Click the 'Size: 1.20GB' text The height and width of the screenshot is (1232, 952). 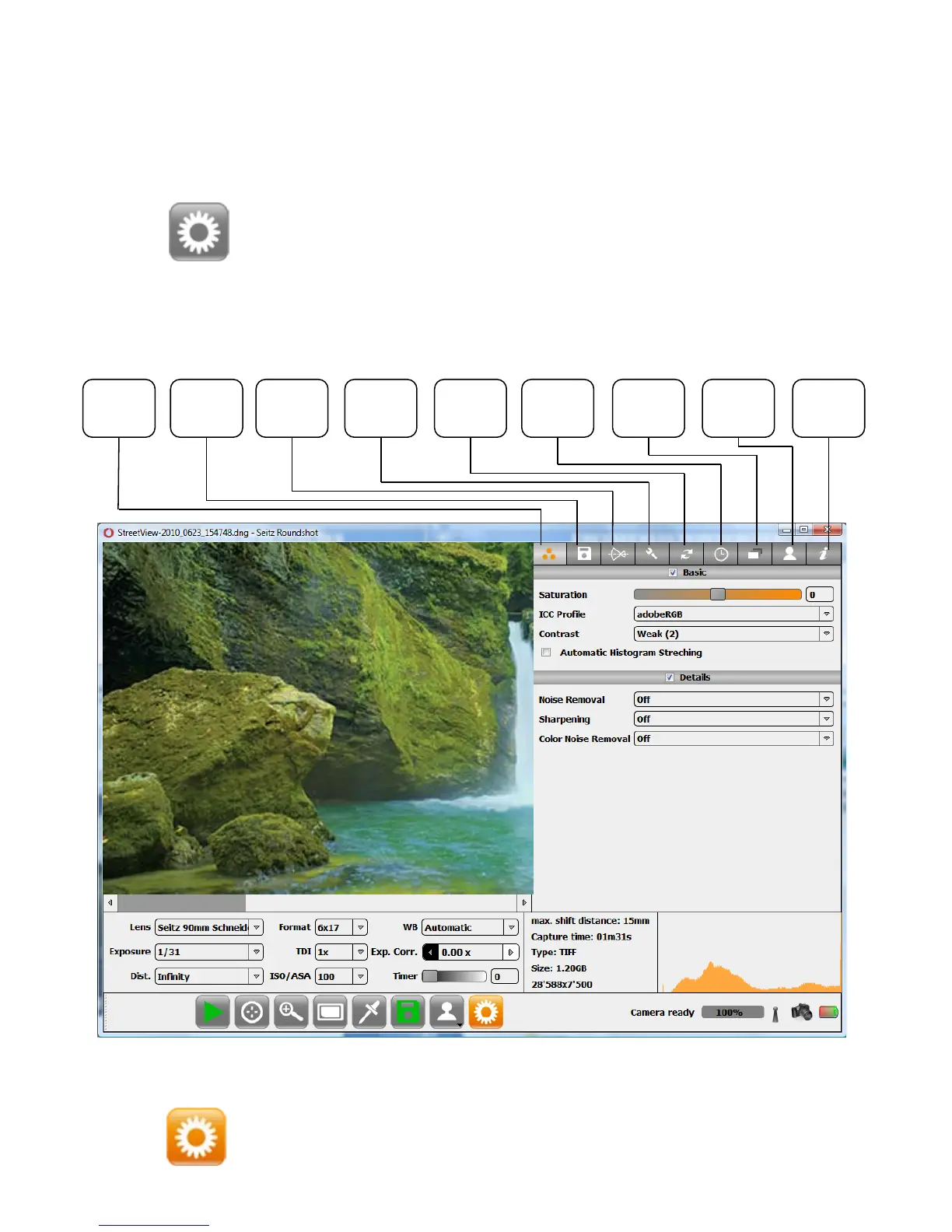click(558, 968)
